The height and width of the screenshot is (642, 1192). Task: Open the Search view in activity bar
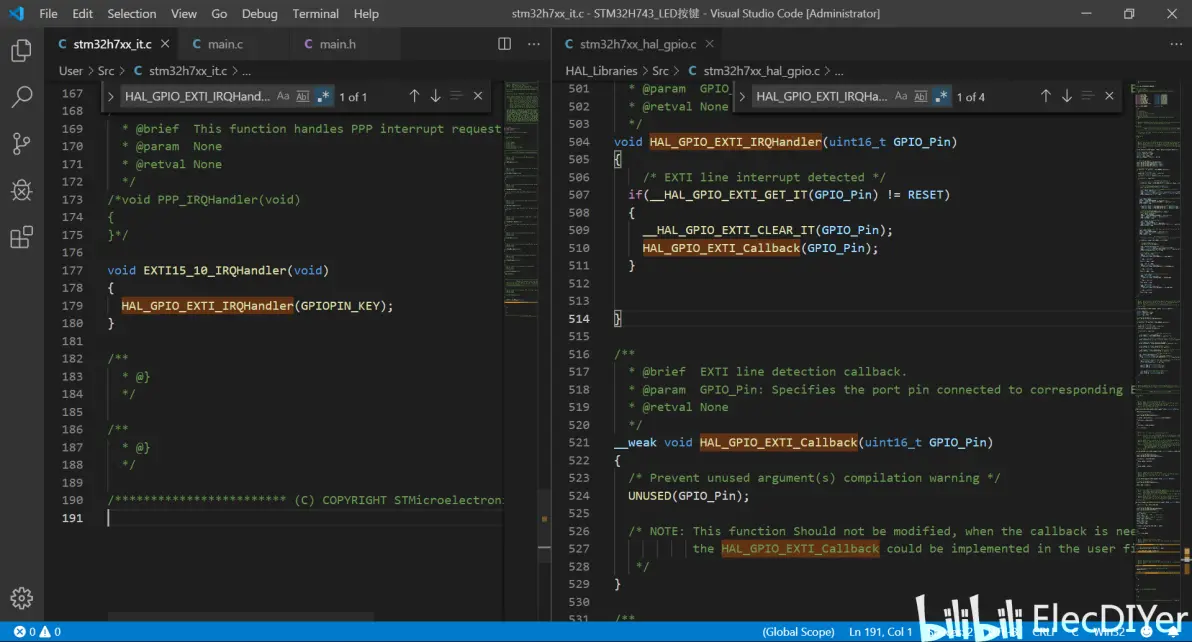(x=21, y=97)
